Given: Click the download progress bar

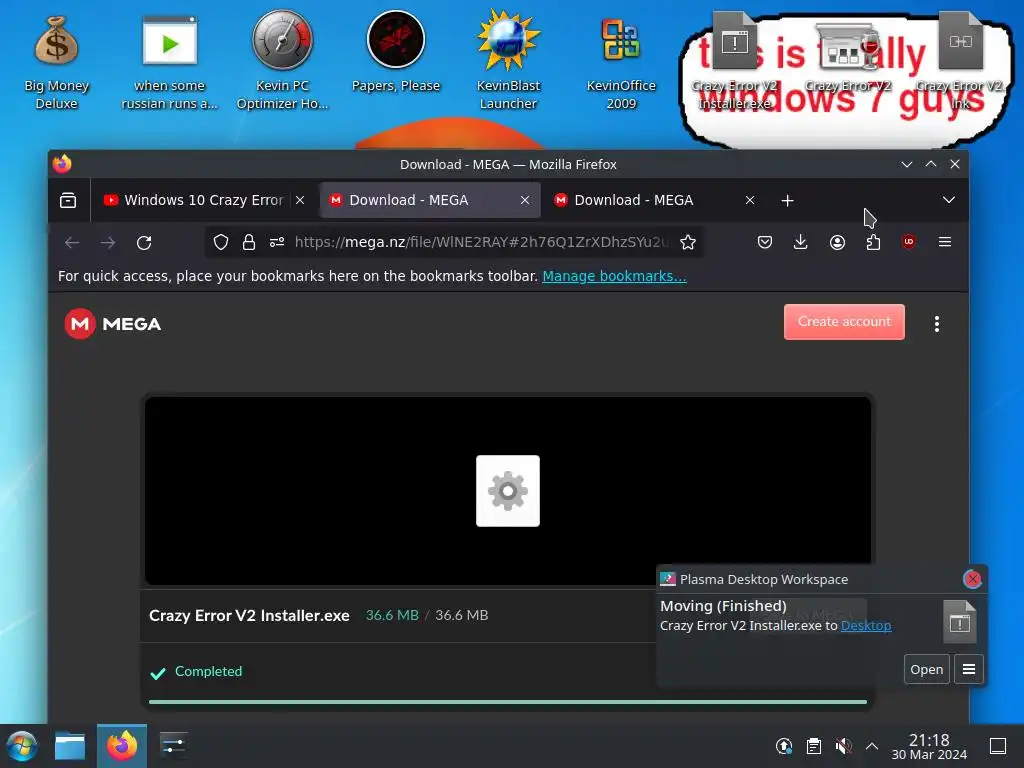Looking at the screenshot, I should [x=508, y=702].
